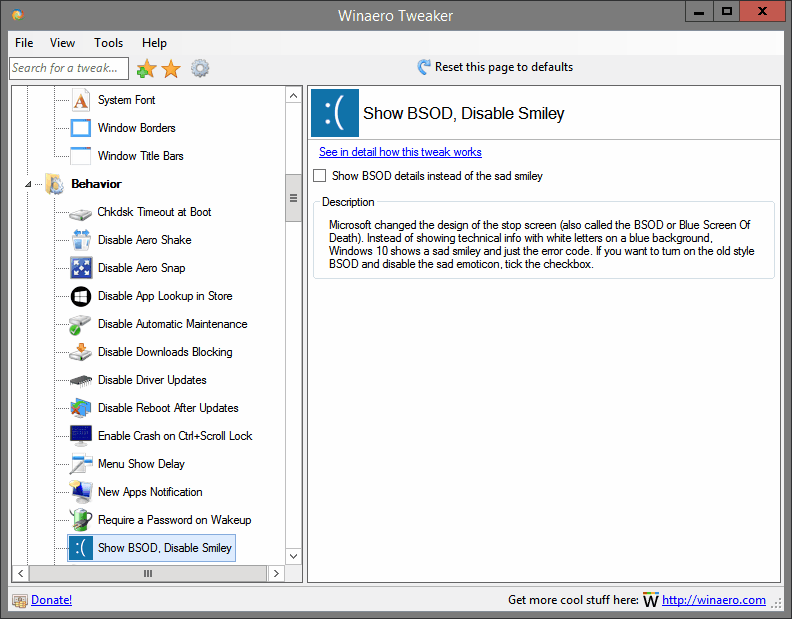The image size is (792, 619).
Task: Select Disable Automatic Maintenance
Action: (173, 324)
